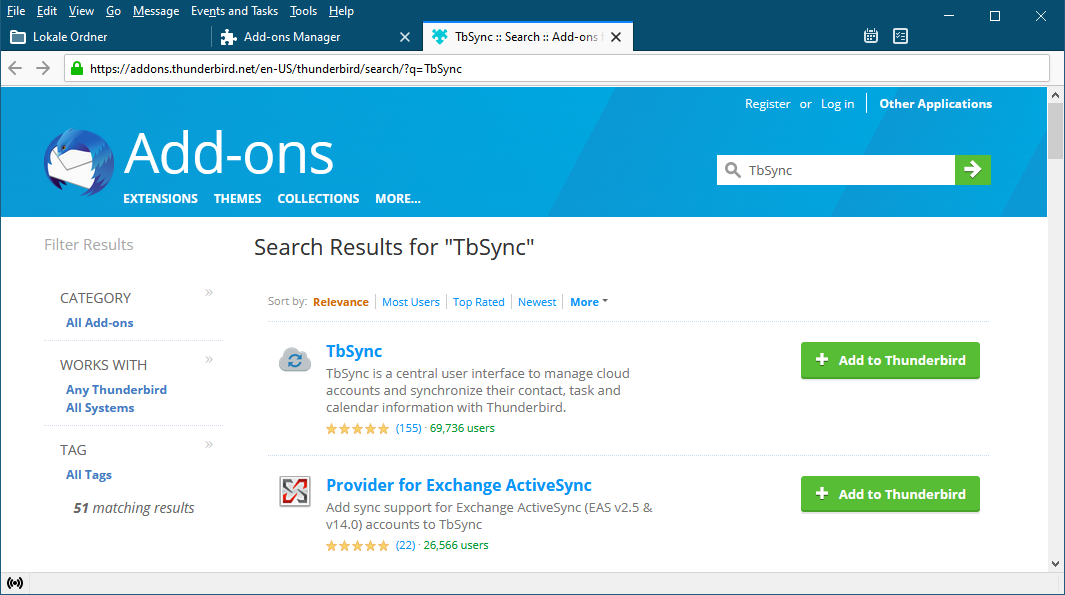1065x595 pixels.
Task: Open the Message menu
Action: [x=156, y=11]
